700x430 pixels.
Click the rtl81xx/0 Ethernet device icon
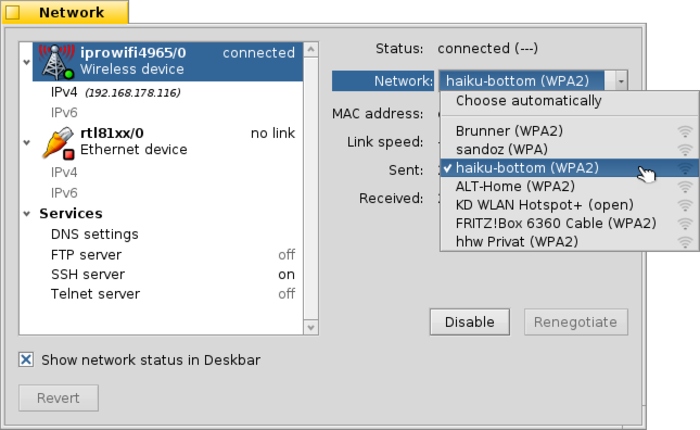pos(57,141)
